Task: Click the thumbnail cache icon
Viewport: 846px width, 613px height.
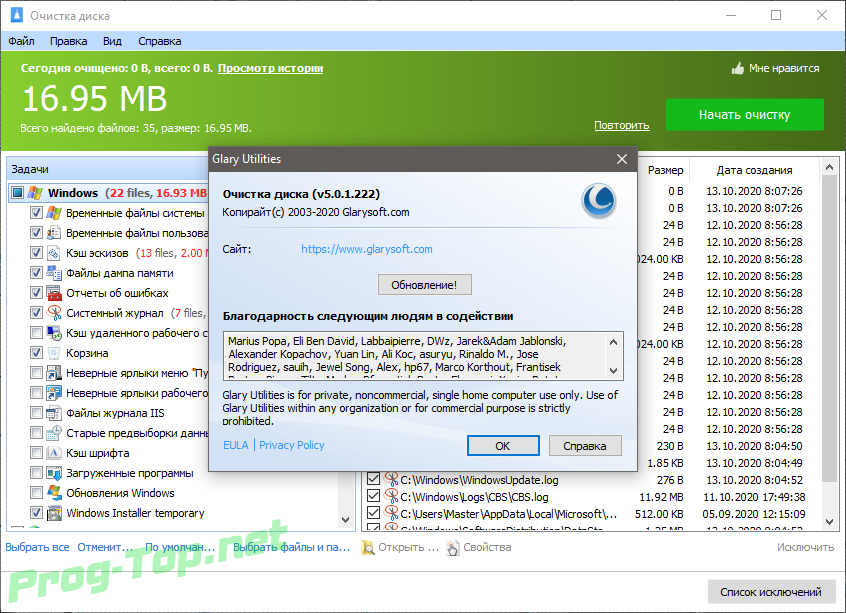Action: [x=54, y=253]
